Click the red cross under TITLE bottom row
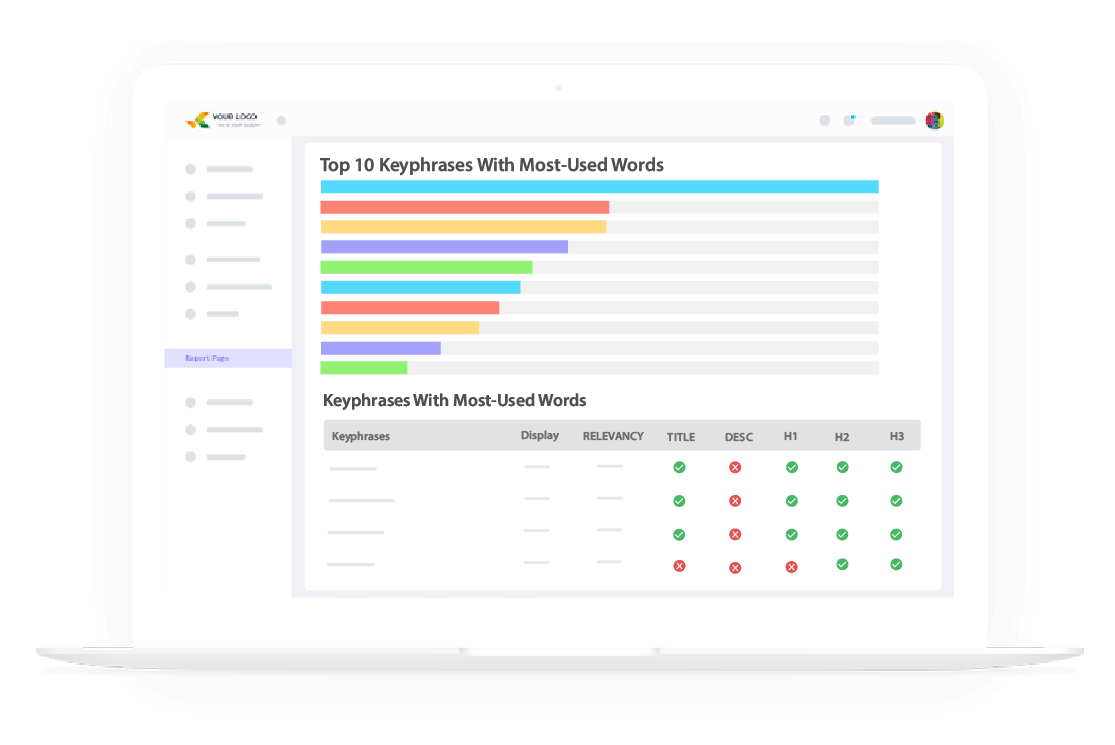1115x745 pixels. click(680, 565)
